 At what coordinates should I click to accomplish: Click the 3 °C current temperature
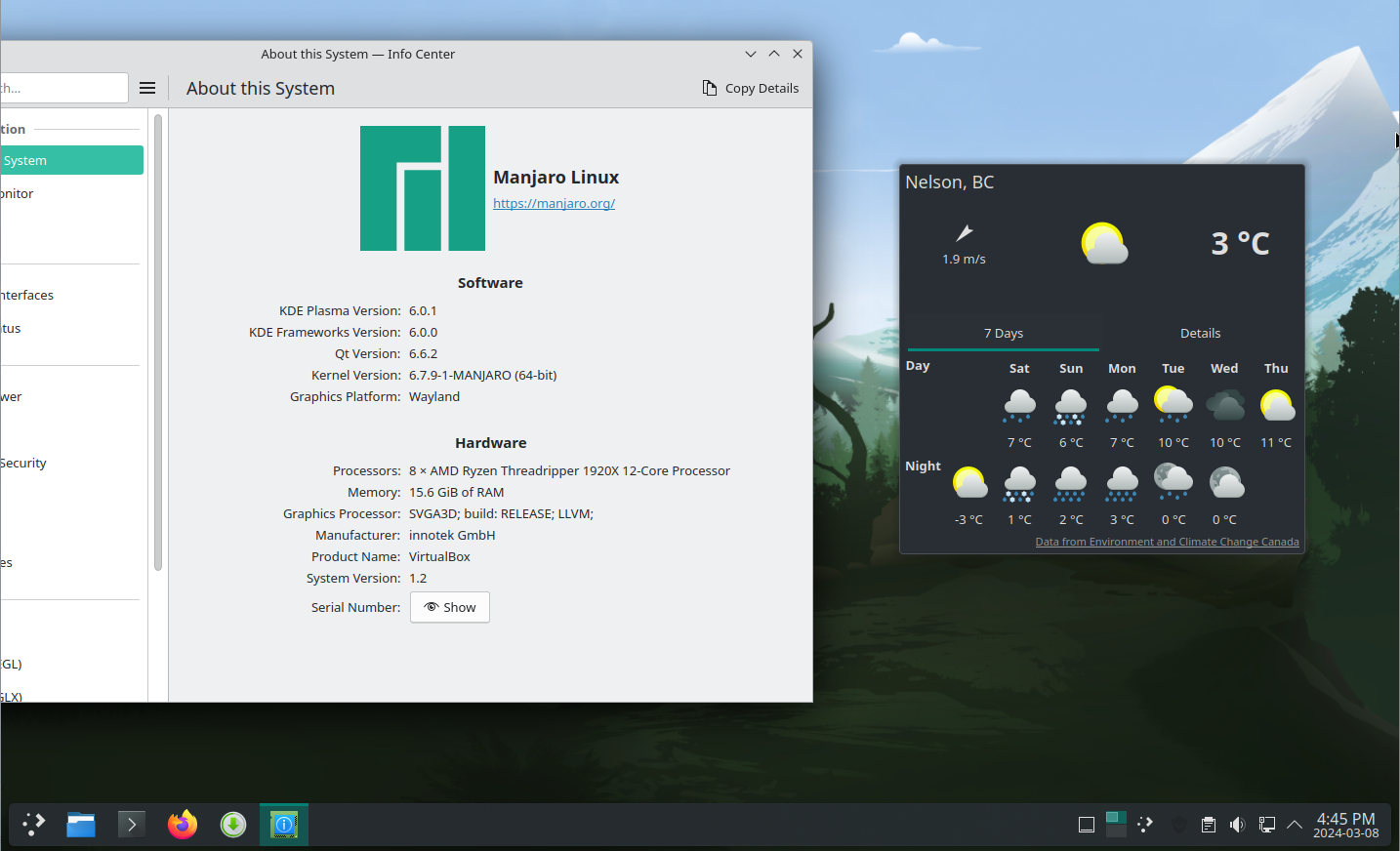point(1241,243)
